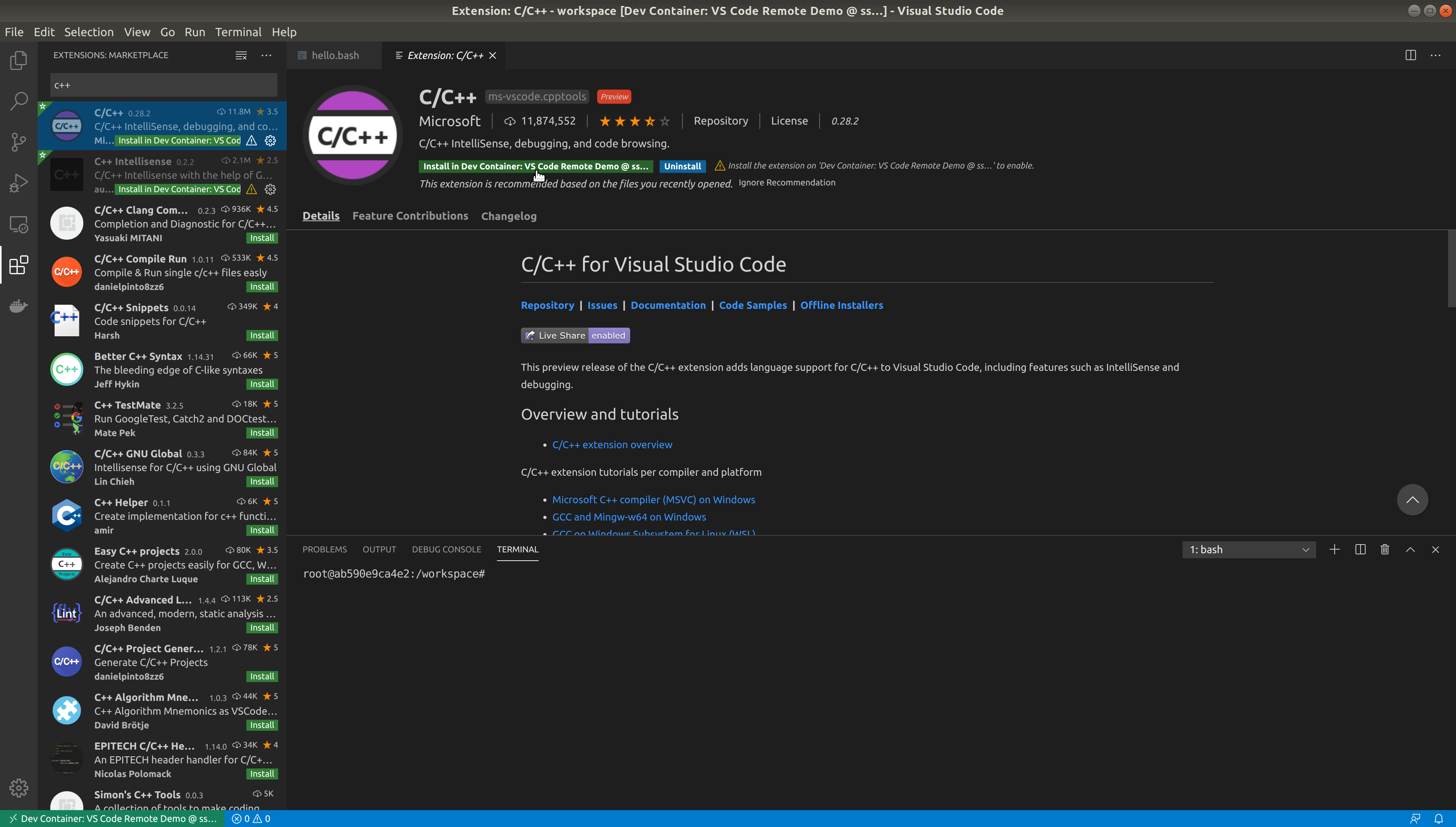Open the Run and Debug view
Image resolution: width=1456 pixels, height=827 pixels.
click(19, 183)
